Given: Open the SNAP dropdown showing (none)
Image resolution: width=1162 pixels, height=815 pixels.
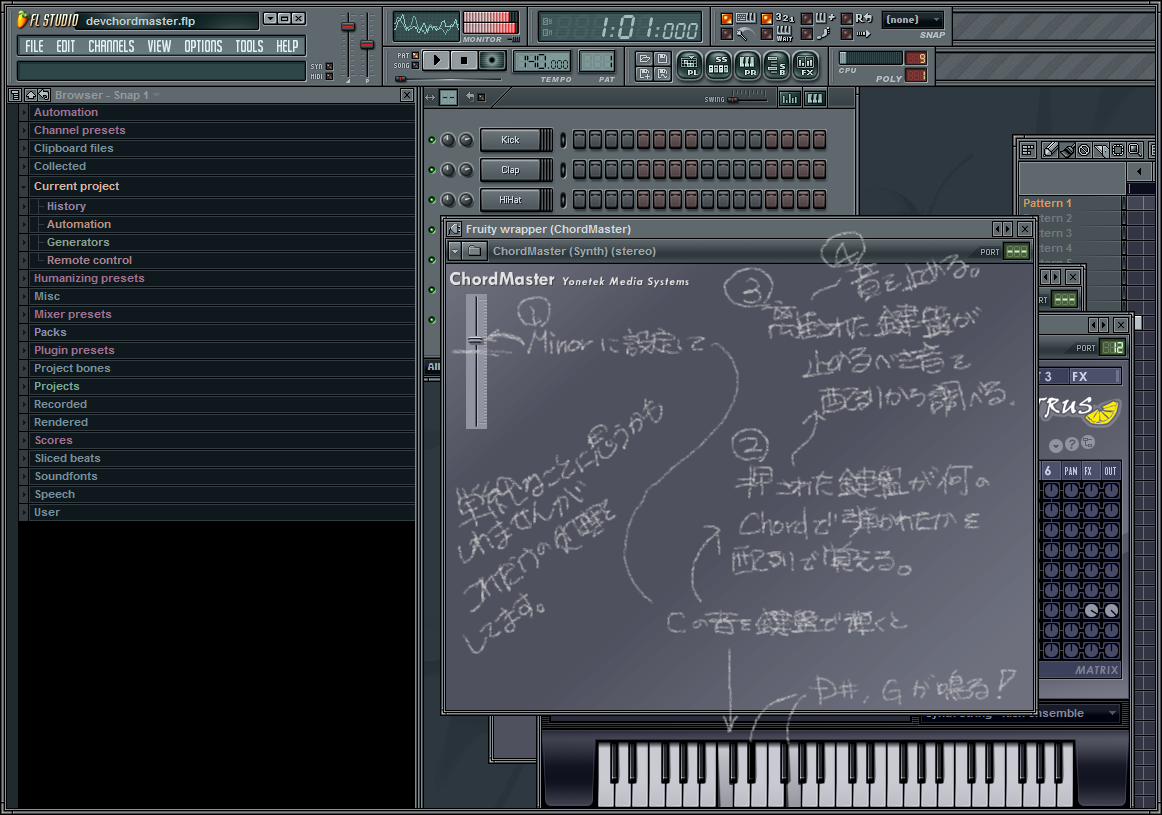Looking at the screenshot, I should [913, 20].
